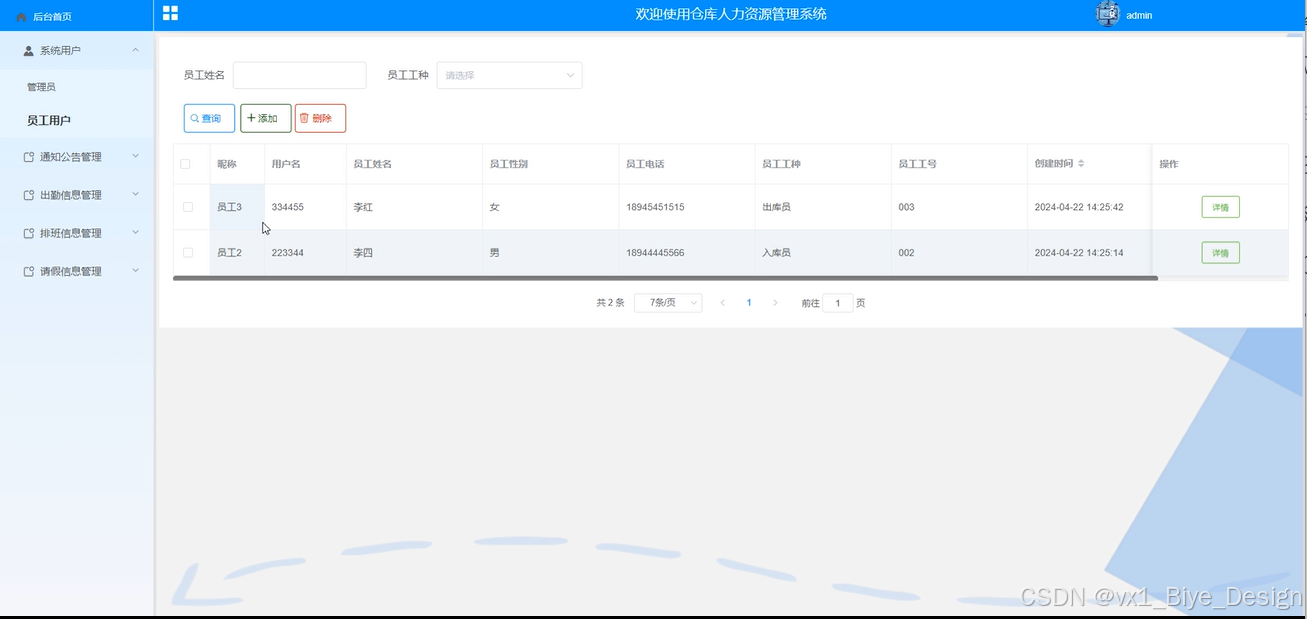Viewport: 1307px width, 619px height.
Task: Click the admin username in header
Action: coord(1139,15)
